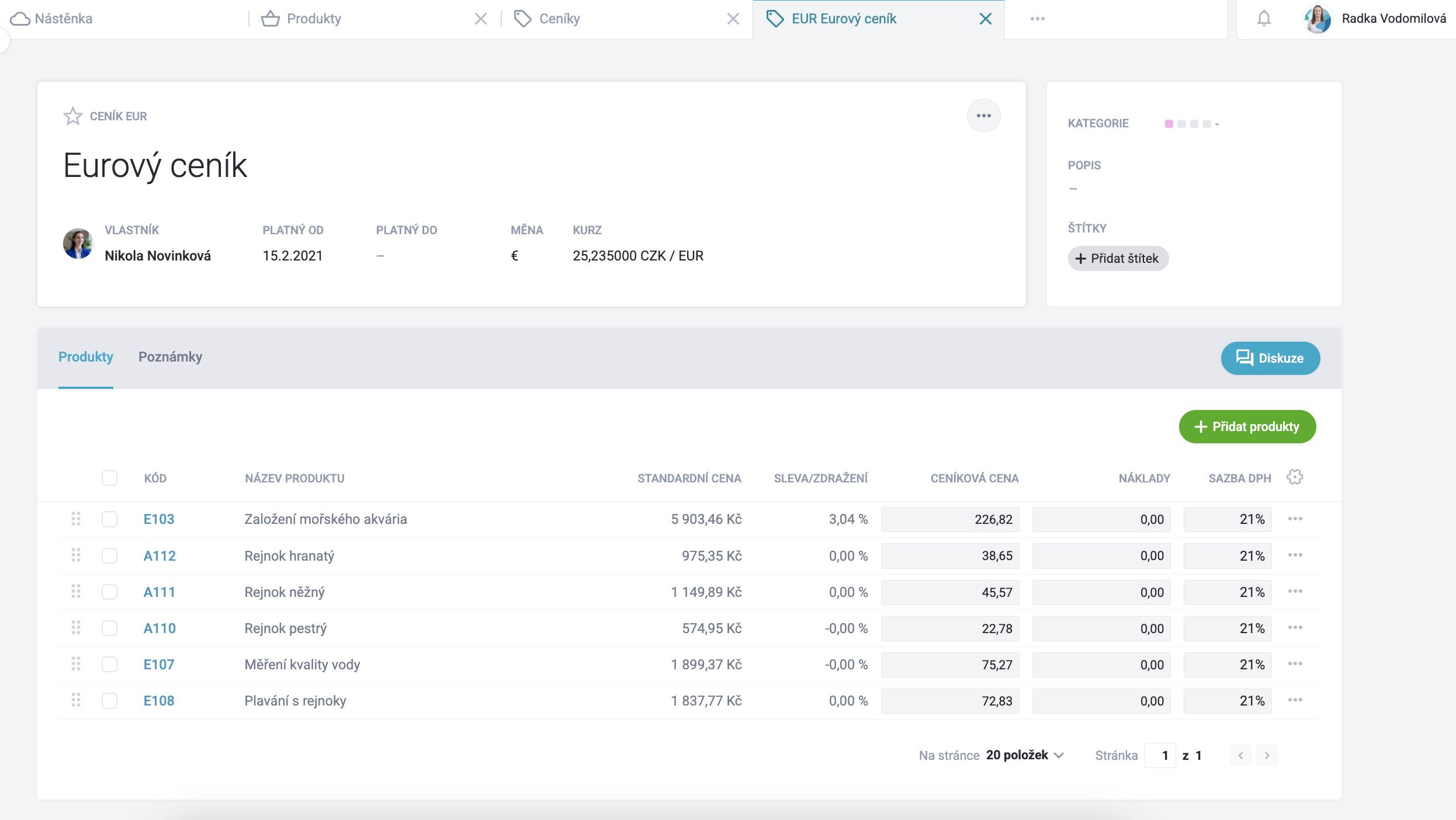Open product link A110
This screenshot has height=820, width=1456.
tap(160, 628)
